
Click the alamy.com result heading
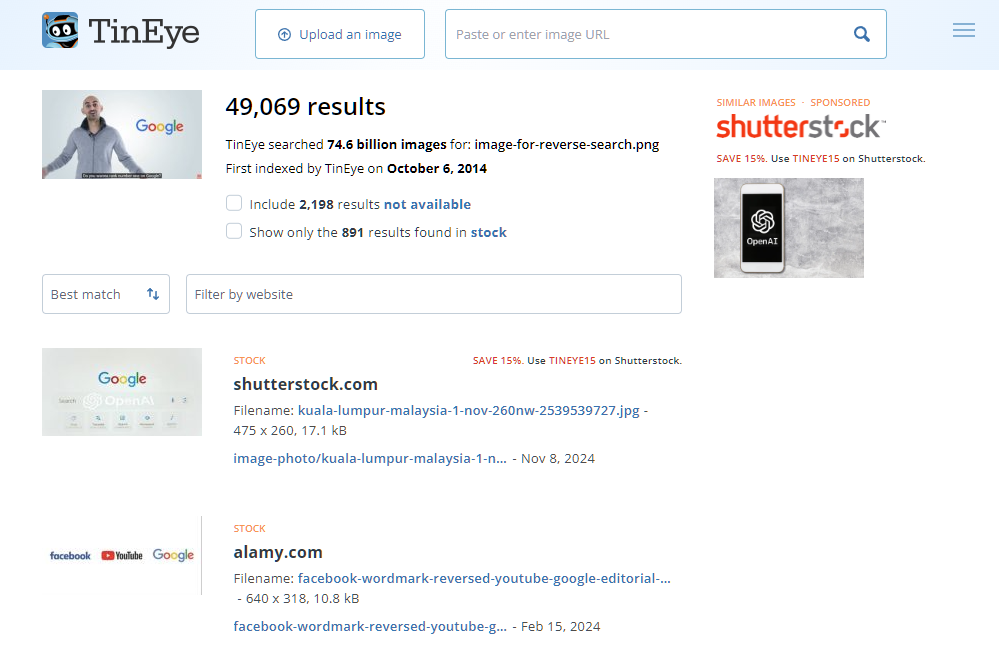278,552
